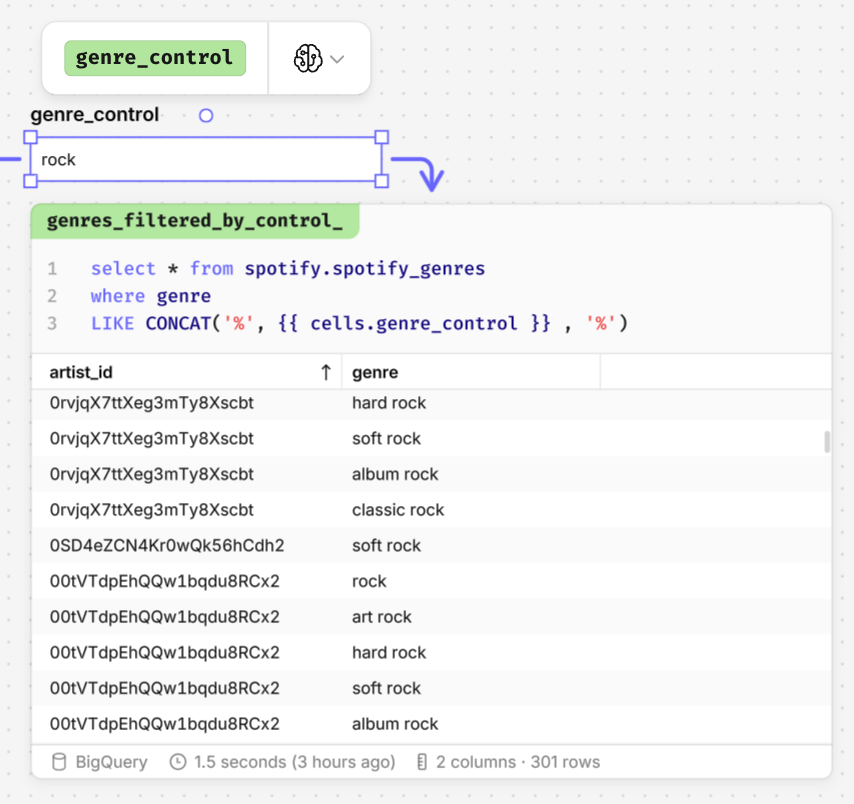Click the clock icon in footer

coord(178,762)
